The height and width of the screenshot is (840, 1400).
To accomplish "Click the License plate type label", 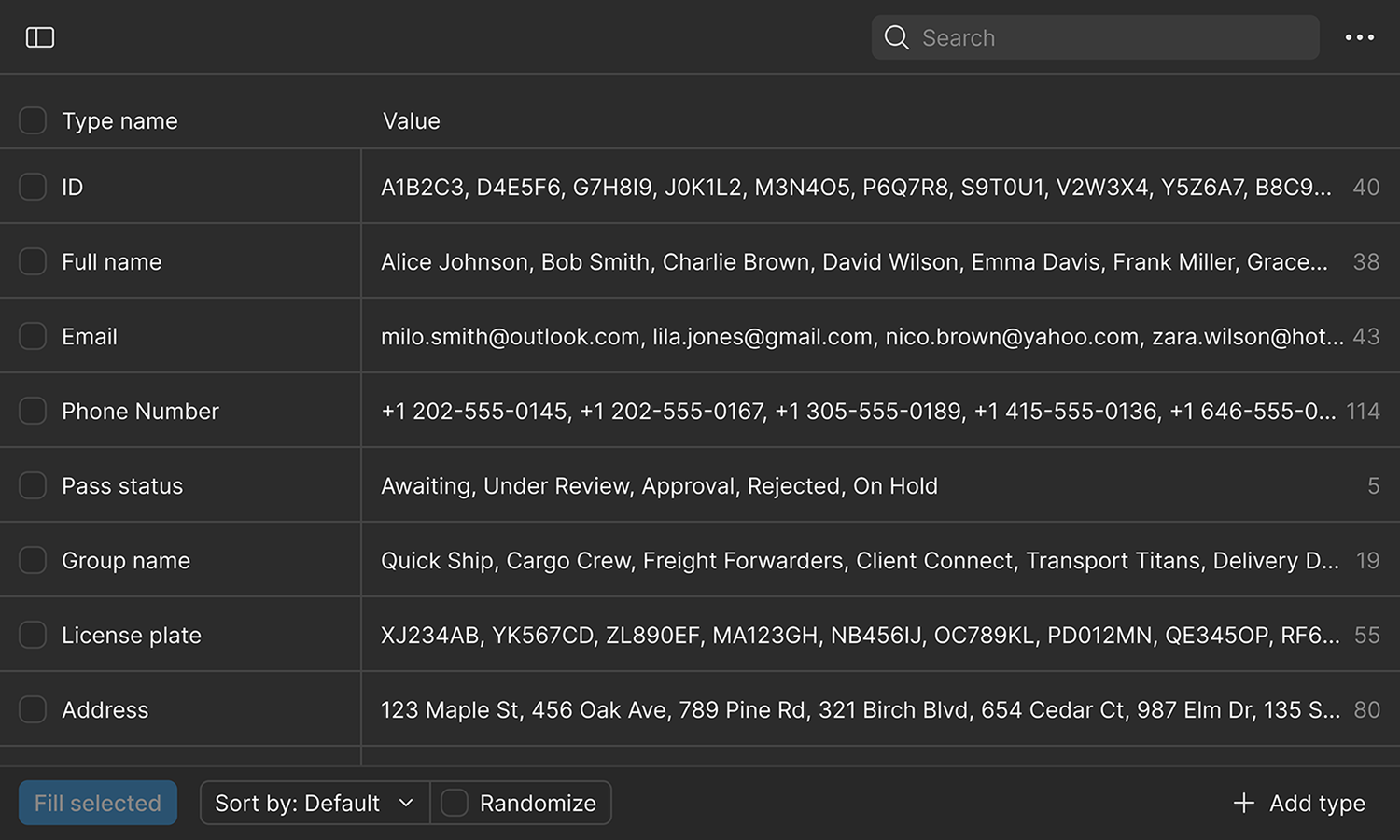I will [132, 635].
